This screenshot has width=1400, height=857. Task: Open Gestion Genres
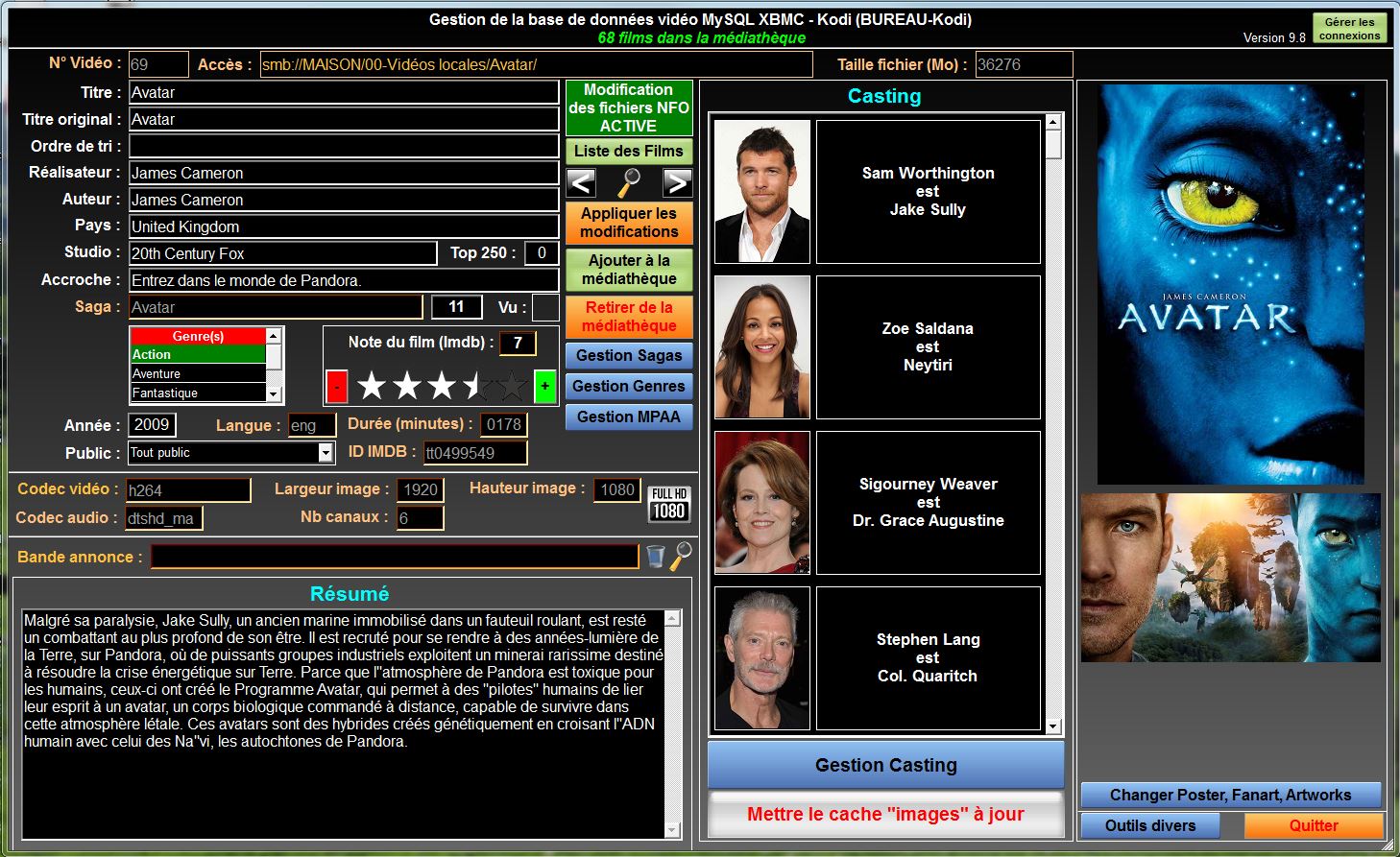pyautogui.click(x=629, y=386)
